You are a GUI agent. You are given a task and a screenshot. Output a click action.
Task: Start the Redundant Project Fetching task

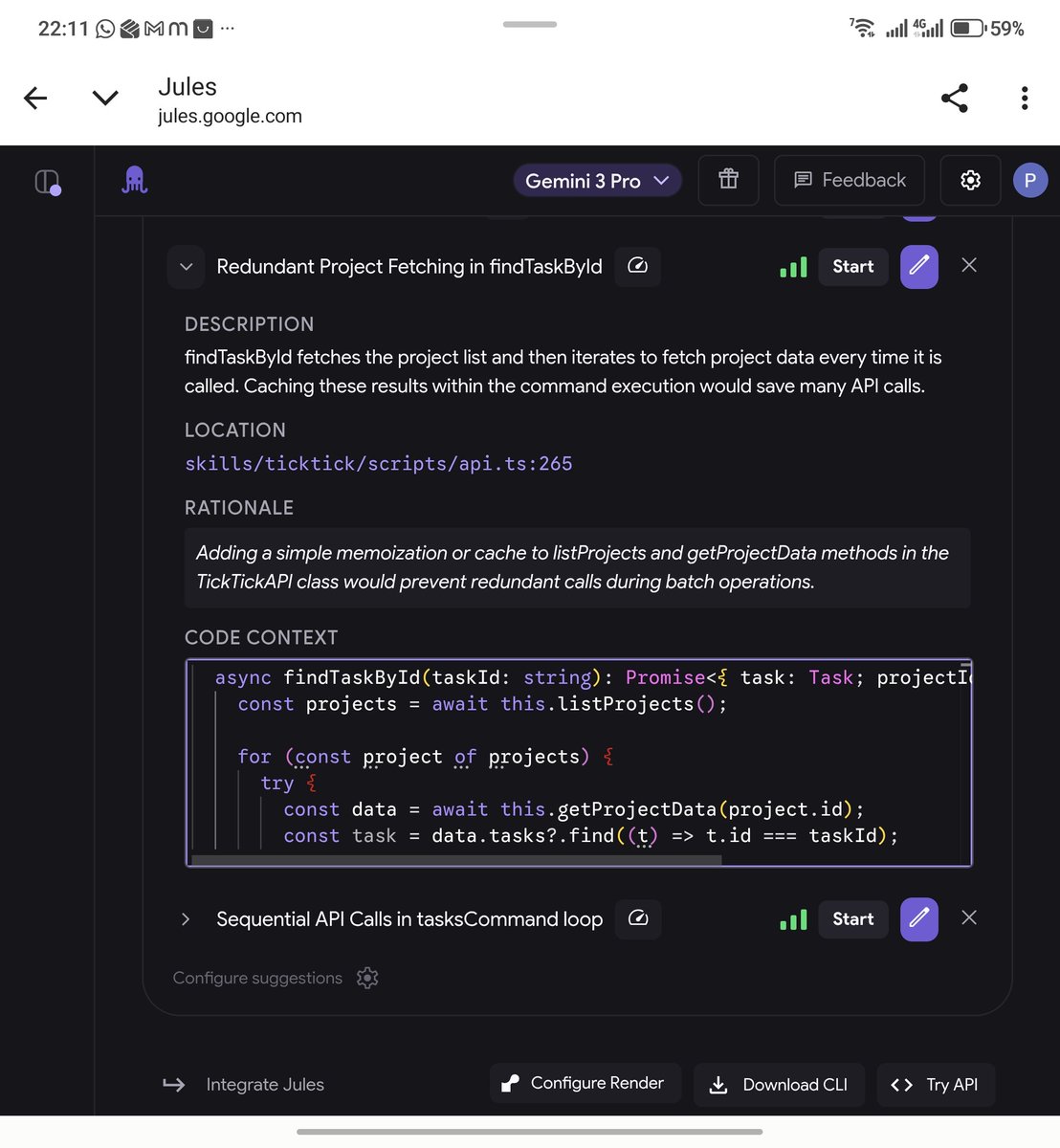click(x=853, y=267)
